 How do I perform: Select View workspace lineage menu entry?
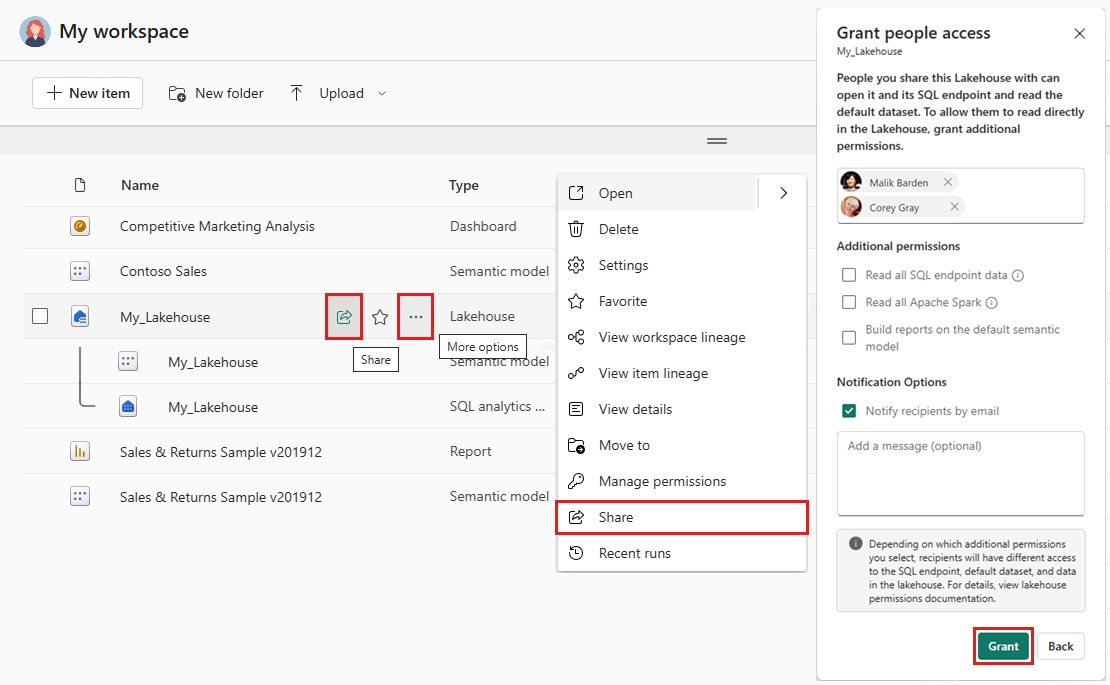click(x=672, y=337)
